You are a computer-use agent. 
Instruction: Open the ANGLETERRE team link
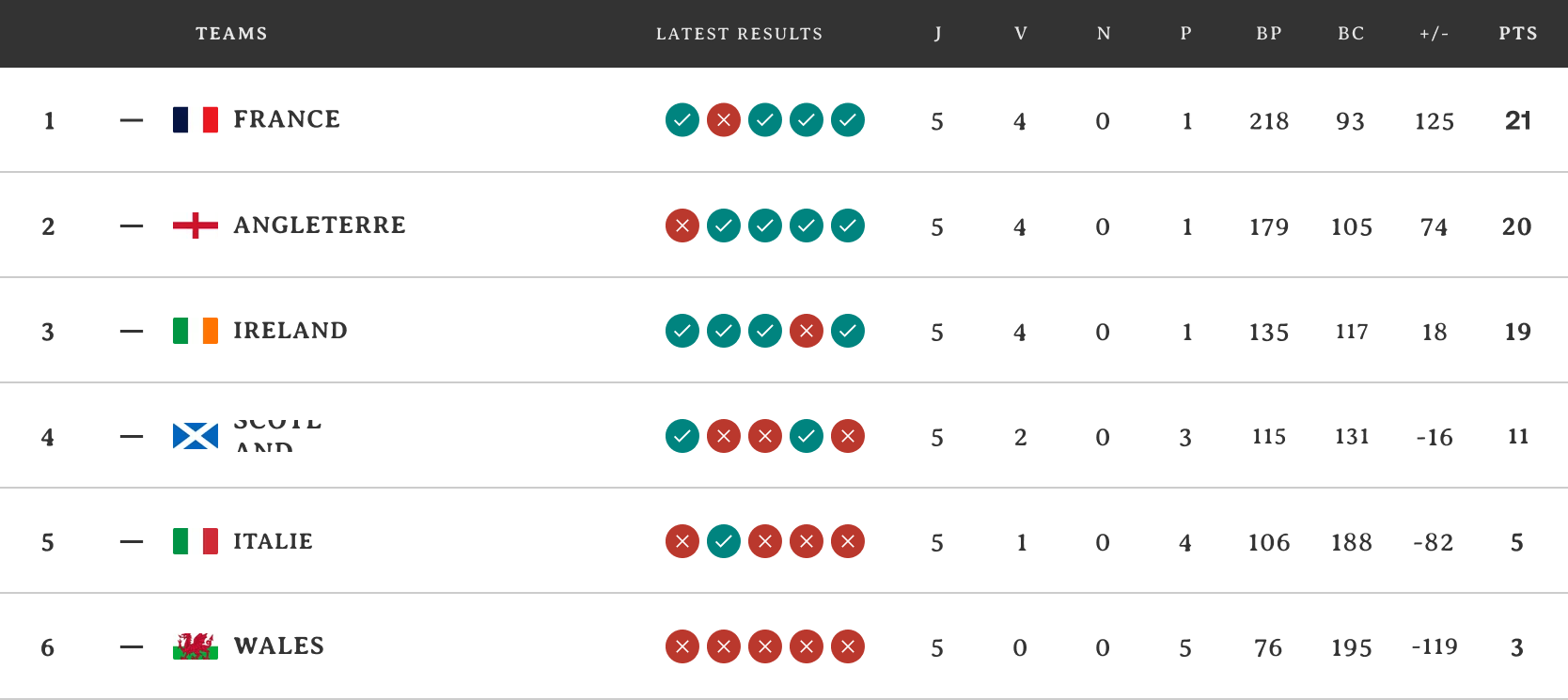click(x=320, y=226)
